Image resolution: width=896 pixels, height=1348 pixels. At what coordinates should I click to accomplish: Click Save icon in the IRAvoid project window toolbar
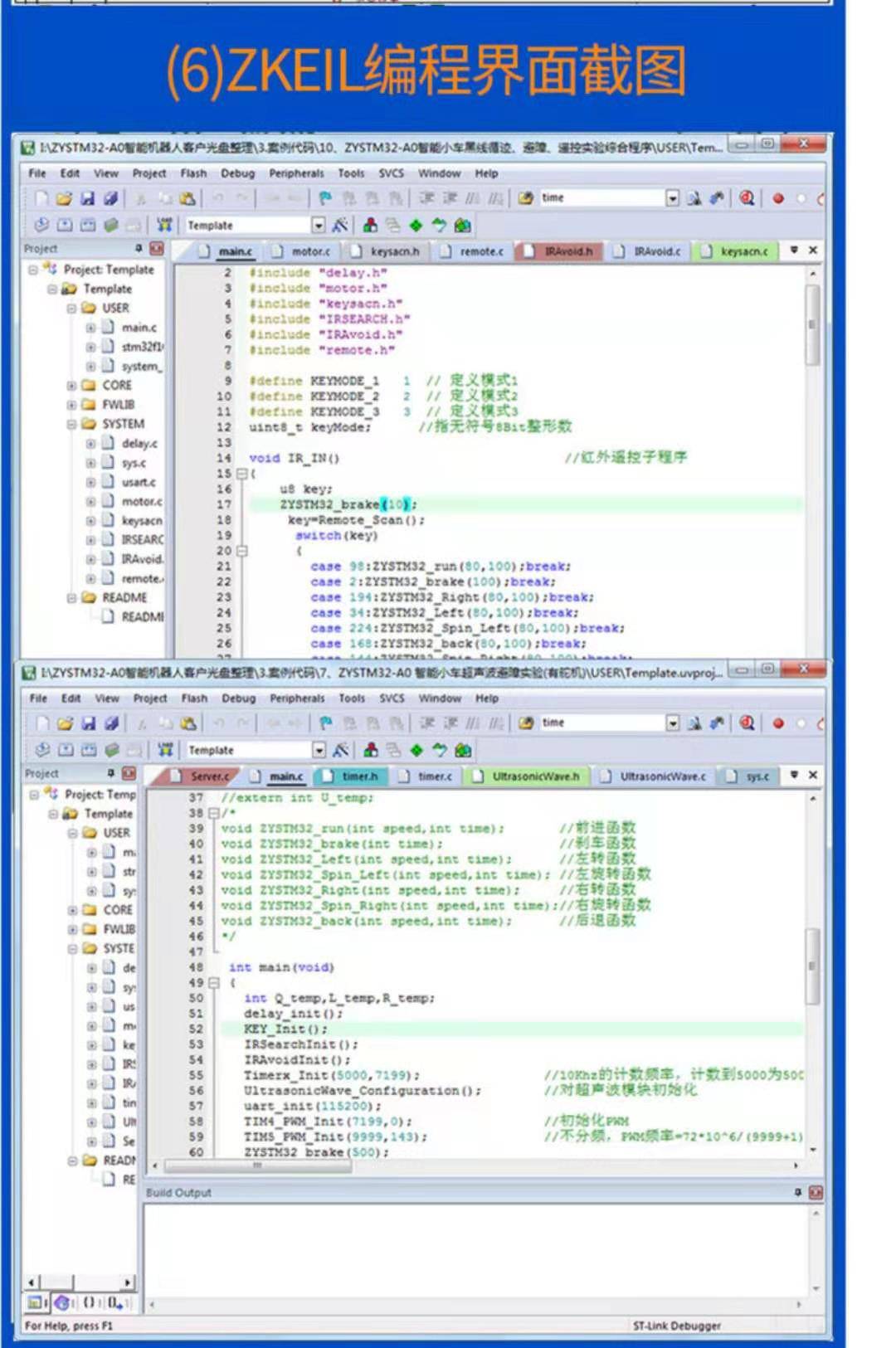tap(87, 198)
